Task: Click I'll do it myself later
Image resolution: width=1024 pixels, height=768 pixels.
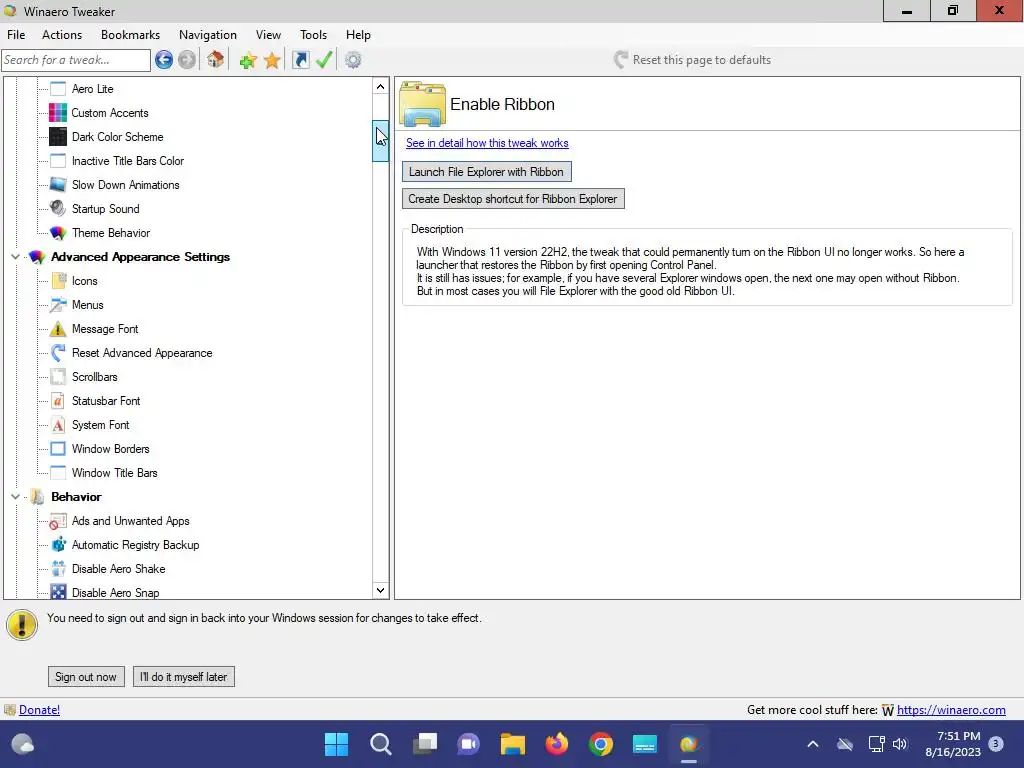Action: coord(184,677)
